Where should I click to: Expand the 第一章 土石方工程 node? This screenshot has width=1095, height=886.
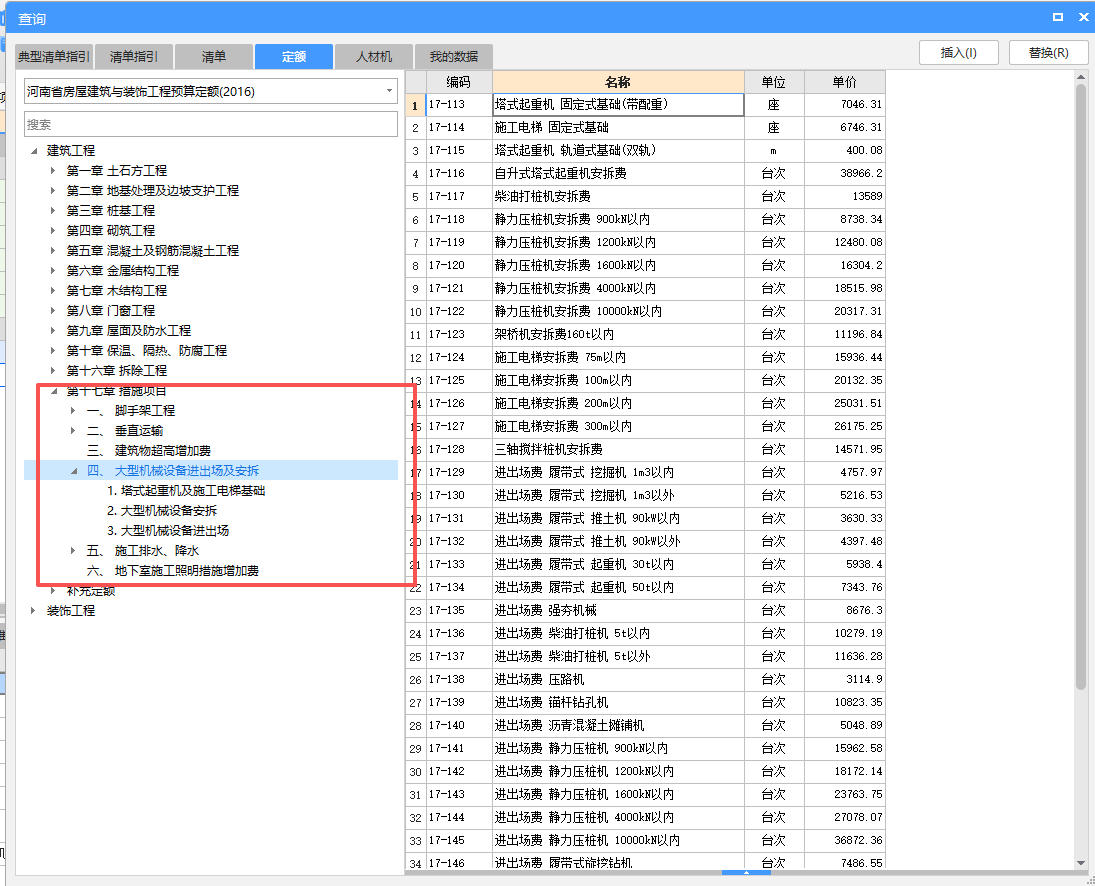pos(54,170)
